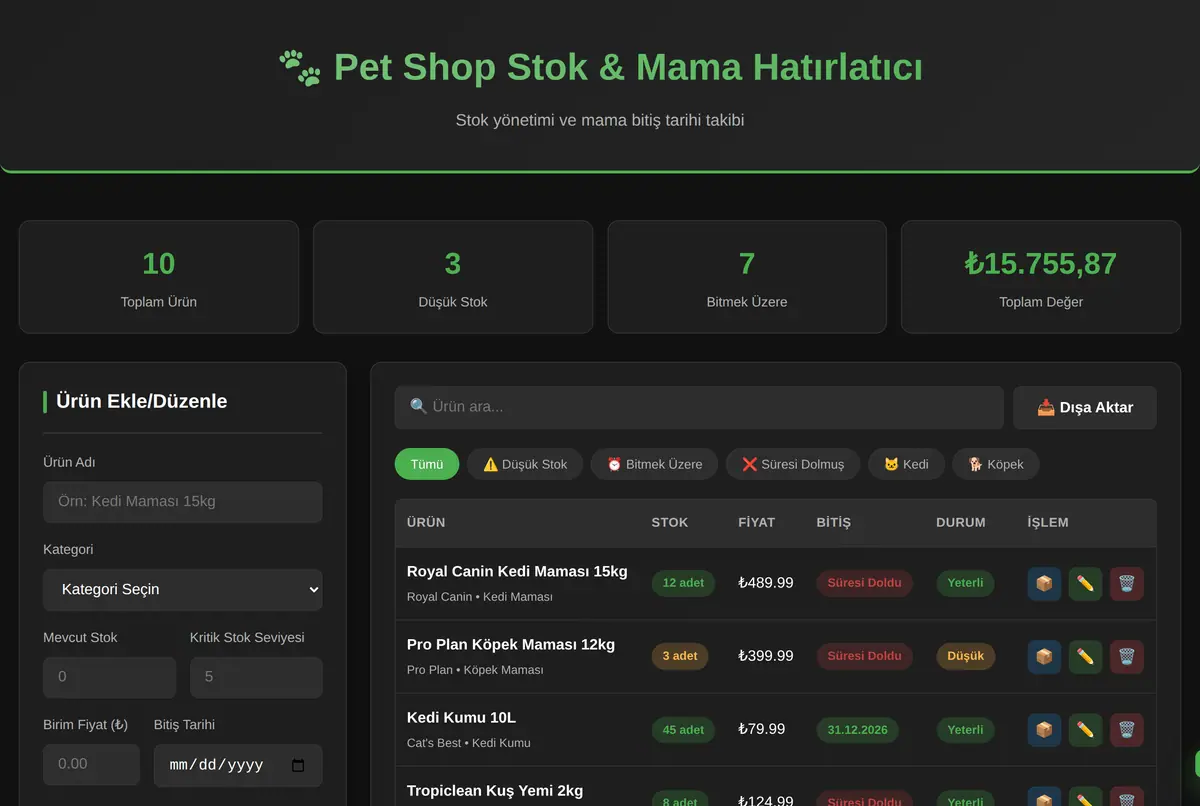
Task: Click the Ürün Adı input field
Action: point(182,502)
